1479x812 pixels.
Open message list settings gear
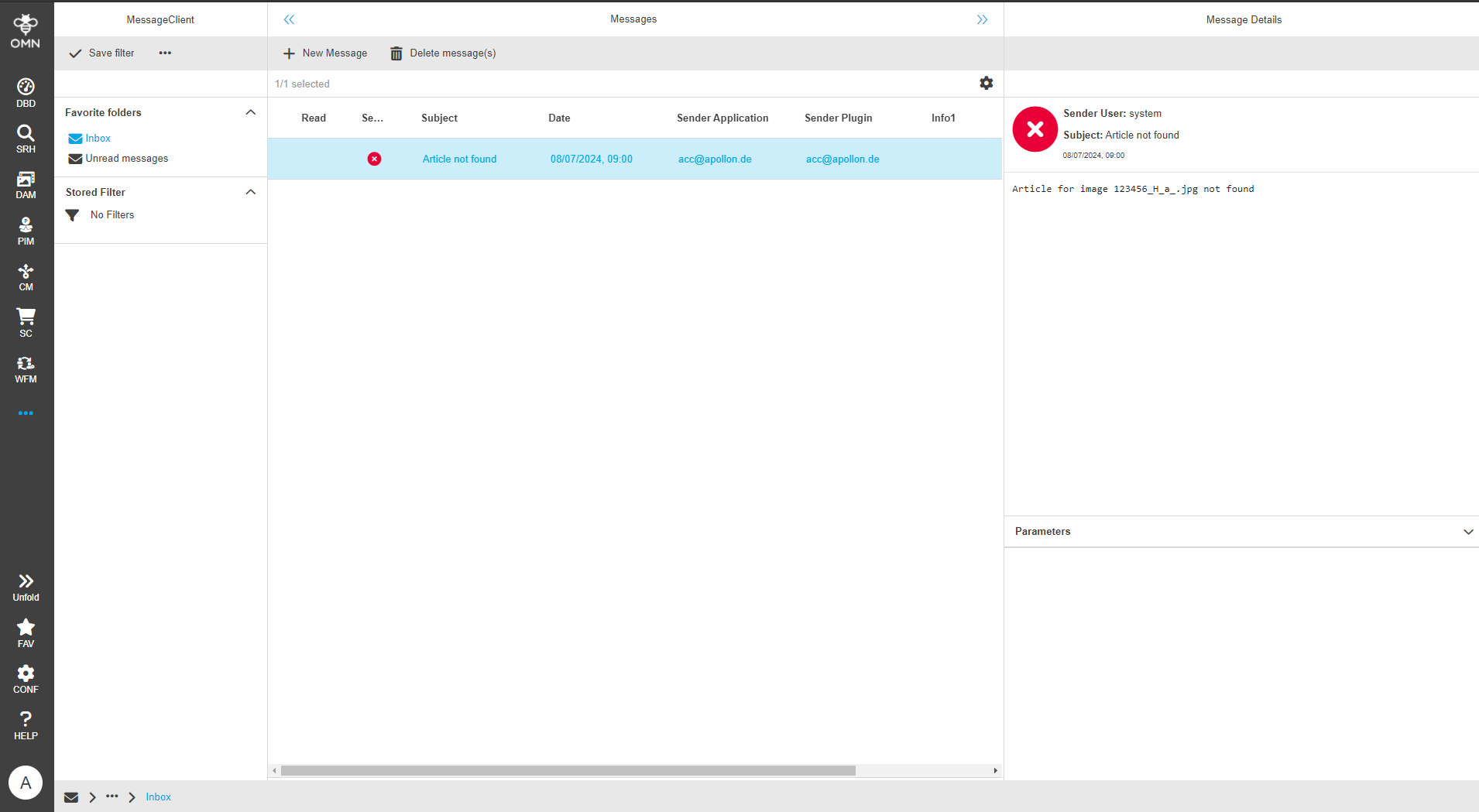coord(986,83)
